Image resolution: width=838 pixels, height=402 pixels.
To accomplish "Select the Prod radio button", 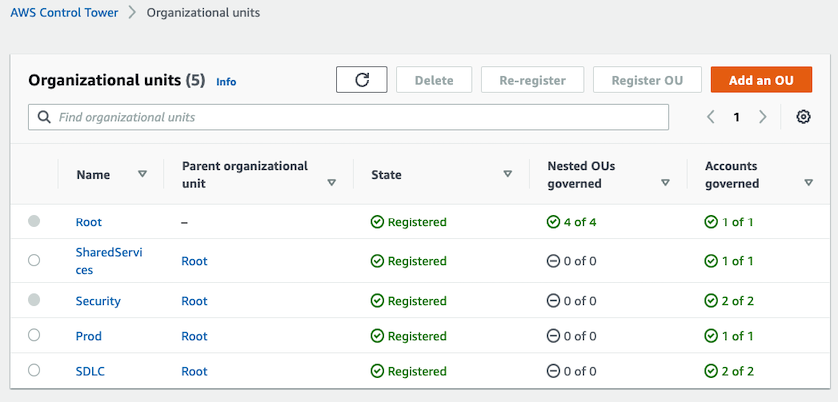I will 34,335.
